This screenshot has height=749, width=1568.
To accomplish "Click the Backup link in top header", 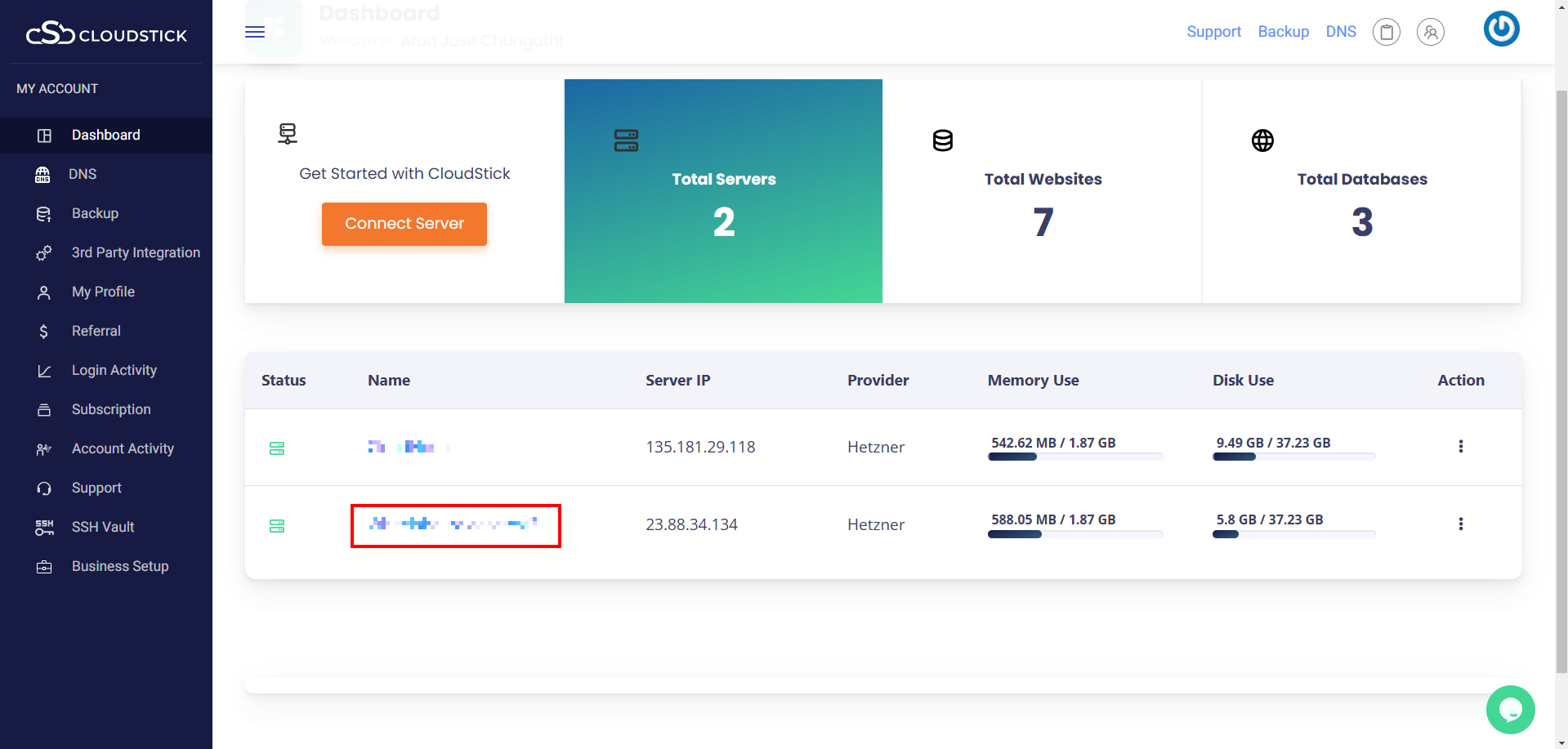I will click(1283, 32).
